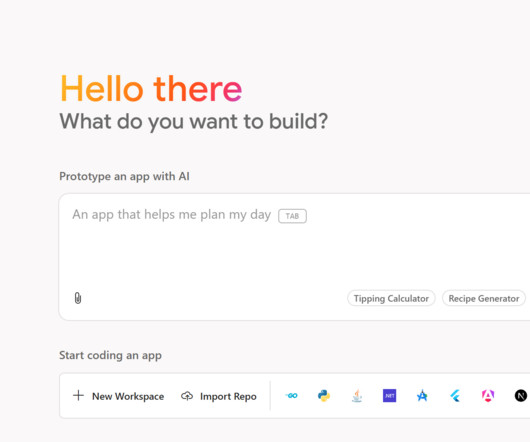Choose the Flutter template icon

pyautogui.click(x=455, y=395)
